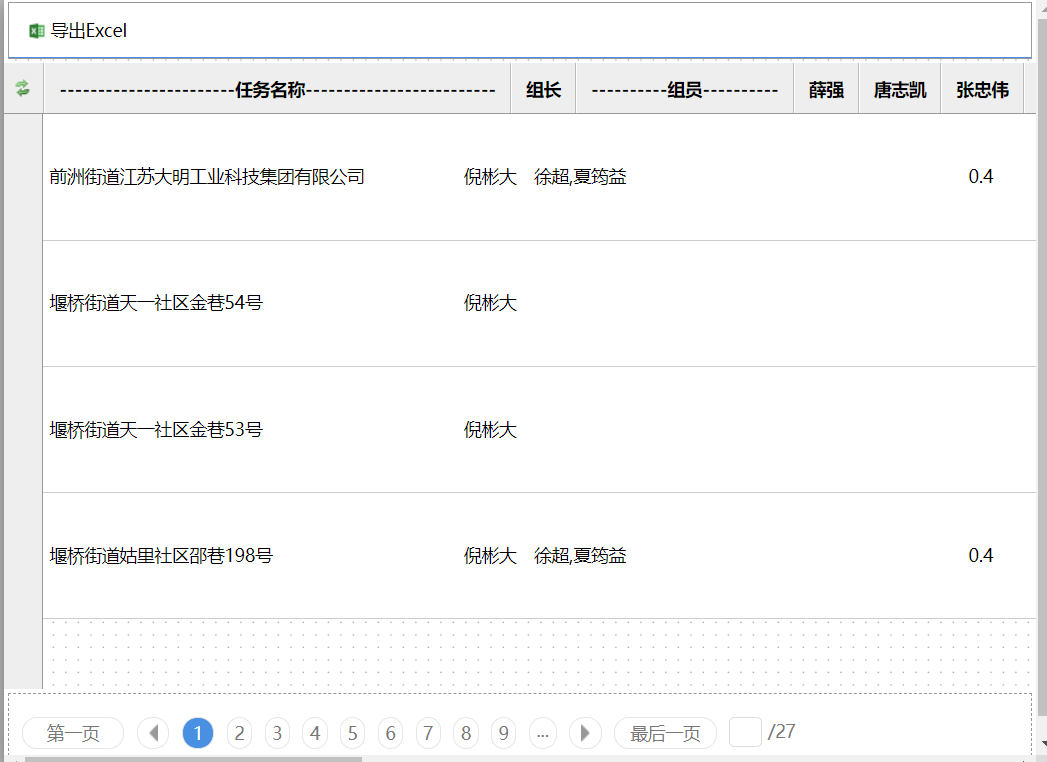Go to next page arrow
Screen dimensions: 1047x762
[x=585, y=733]
